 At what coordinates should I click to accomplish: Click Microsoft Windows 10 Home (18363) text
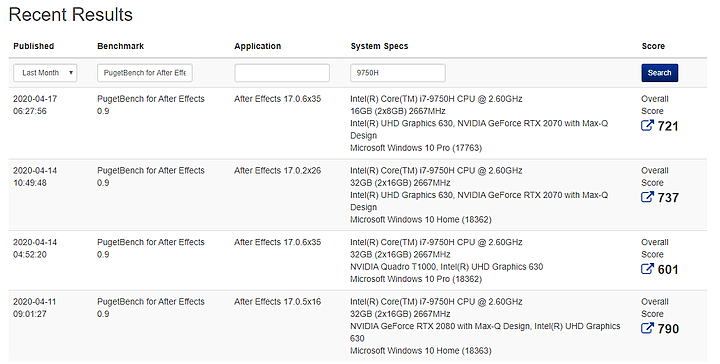tap(421, 351)
